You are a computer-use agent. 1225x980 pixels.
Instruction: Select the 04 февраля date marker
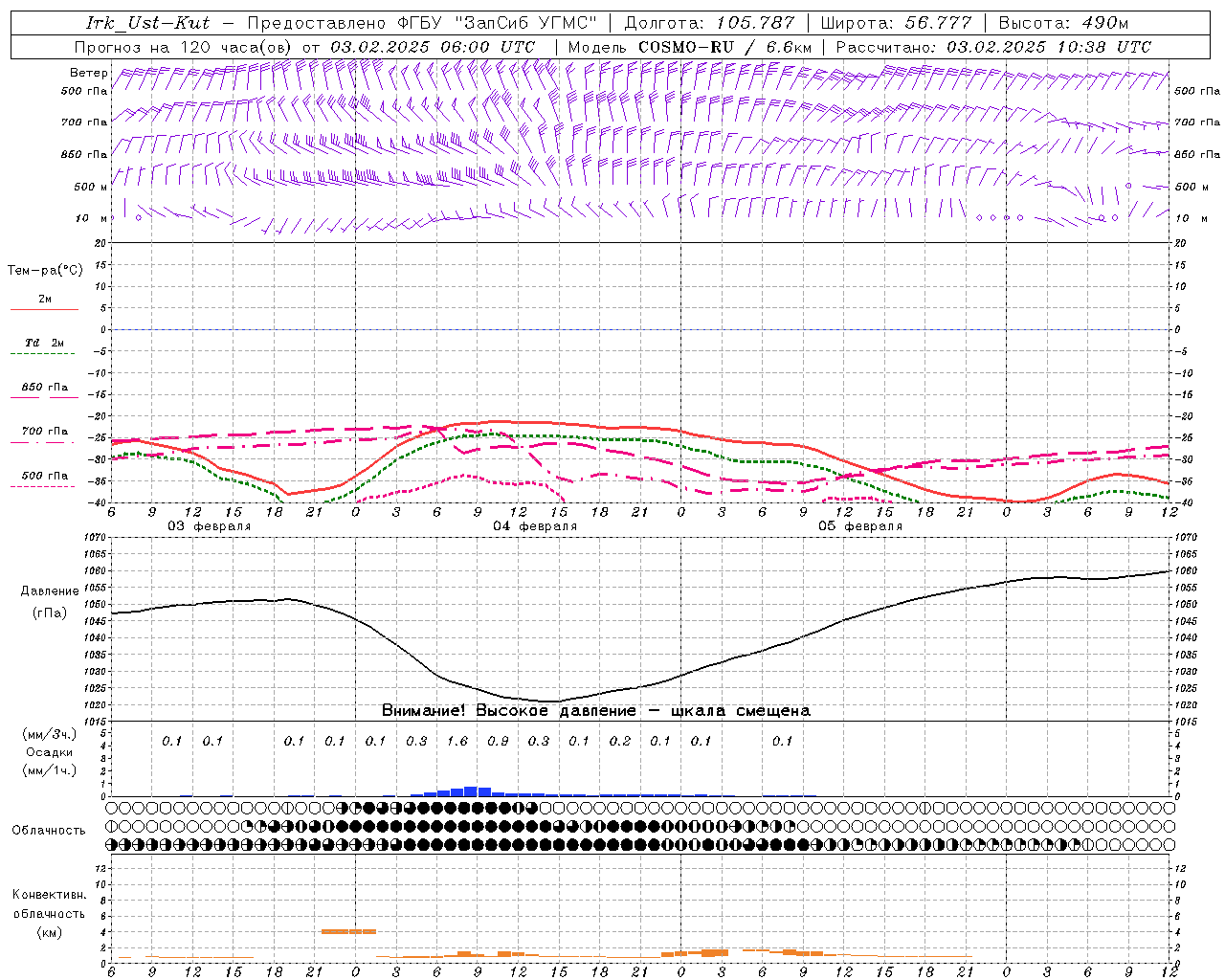point(535,526)
